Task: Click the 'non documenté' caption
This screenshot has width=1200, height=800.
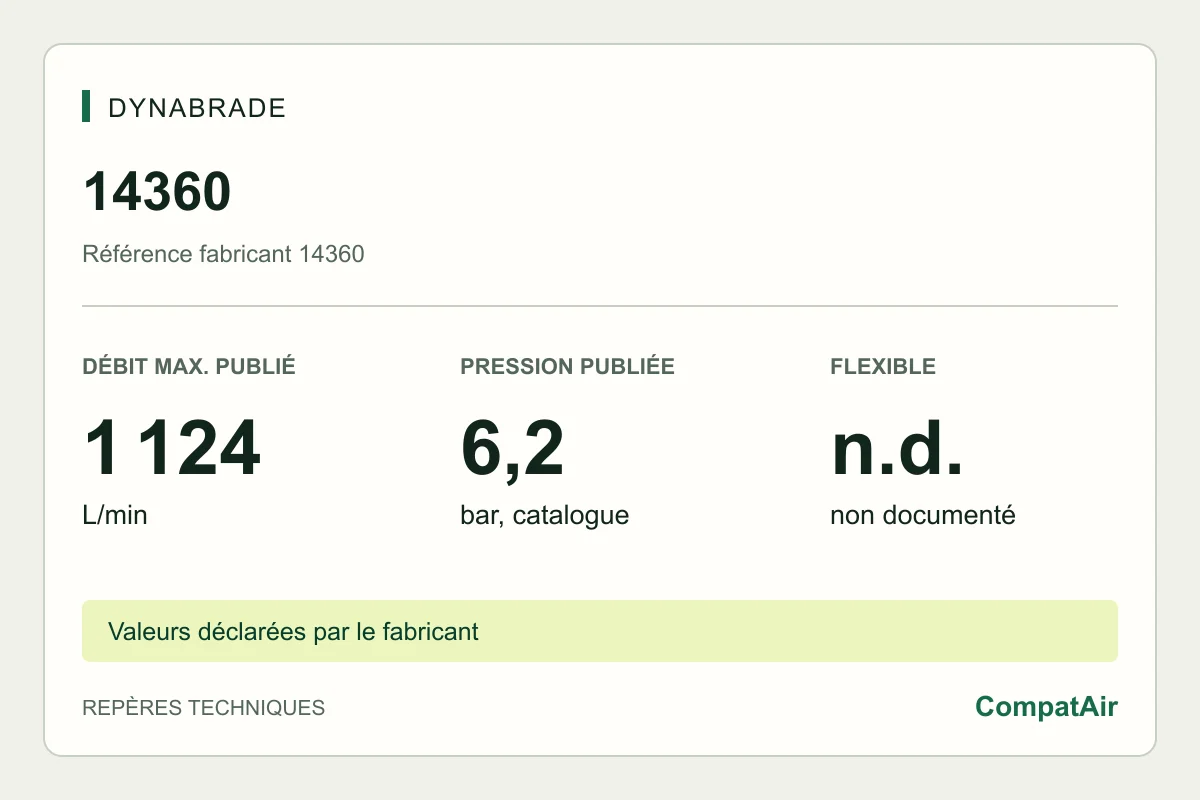Action: (923, 516)
